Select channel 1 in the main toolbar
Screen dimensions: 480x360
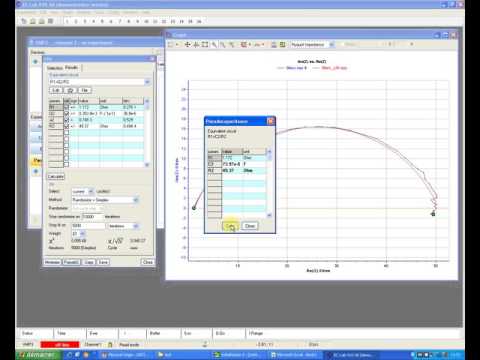[x=67, y=21]
